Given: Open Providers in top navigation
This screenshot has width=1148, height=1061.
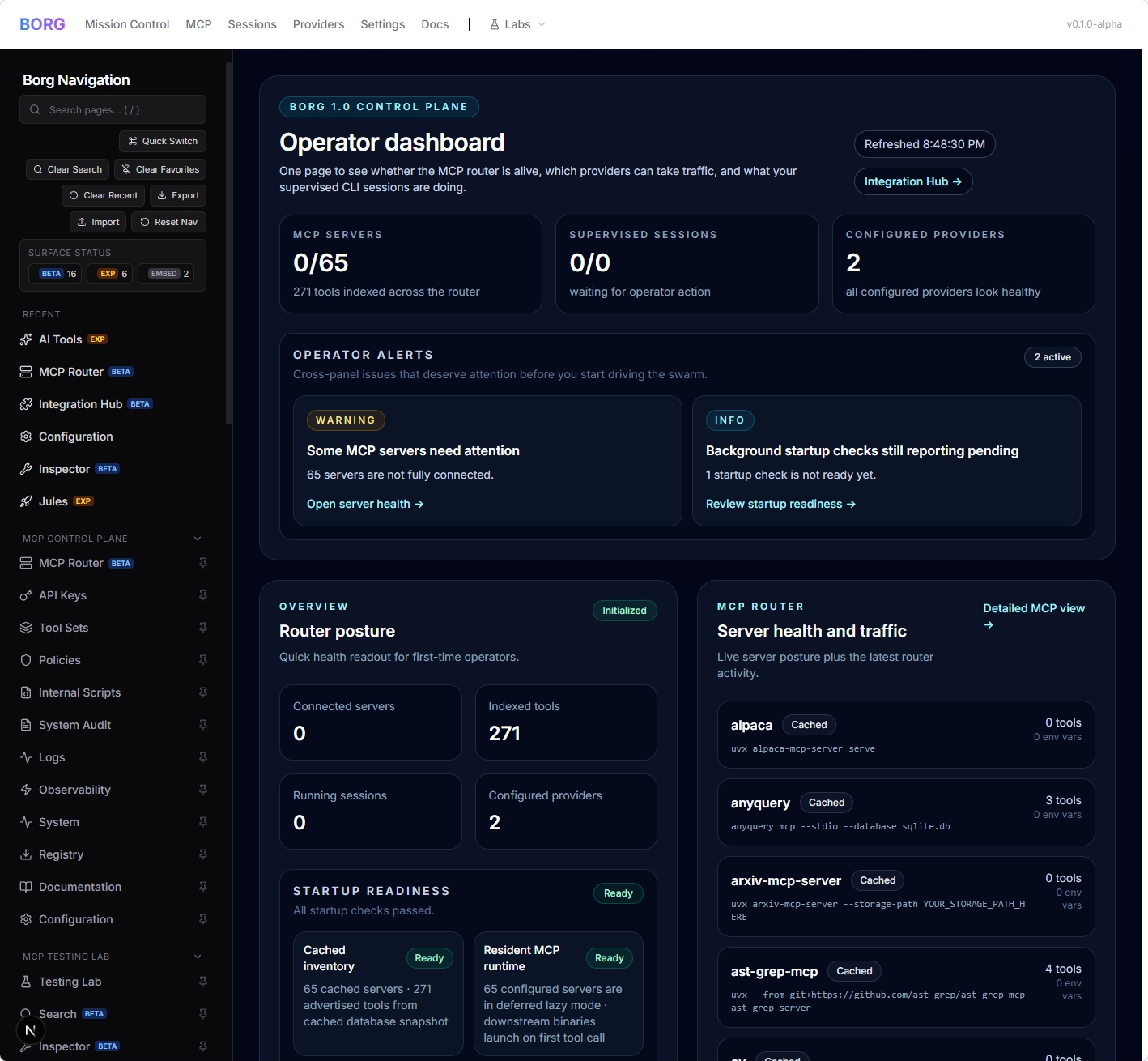Looking at the screenshot, I should point(318,24).
